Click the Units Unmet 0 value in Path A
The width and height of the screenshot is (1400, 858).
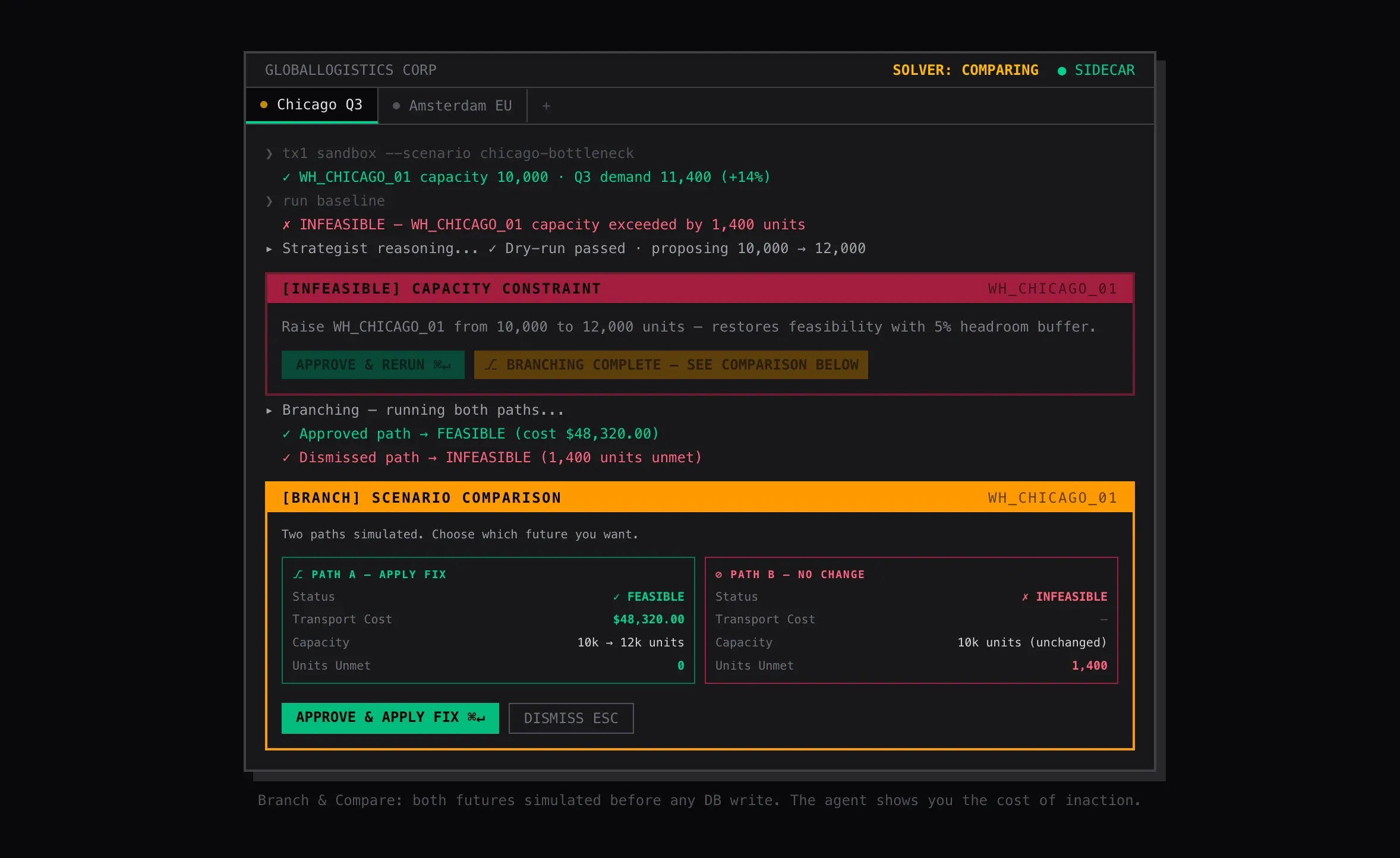pyautogui.click(x=681, y=665)
